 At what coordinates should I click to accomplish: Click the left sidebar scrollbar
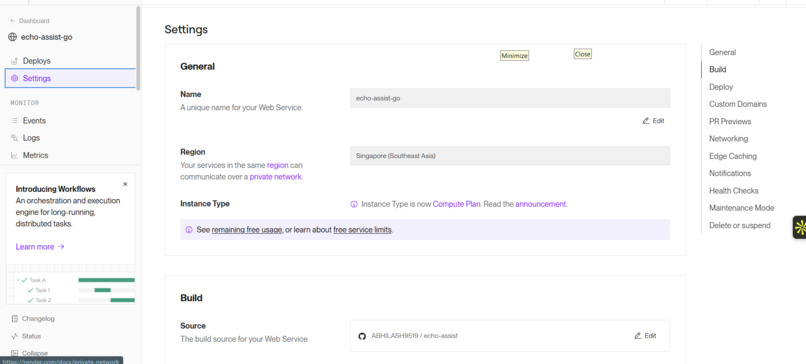(138, 48)
